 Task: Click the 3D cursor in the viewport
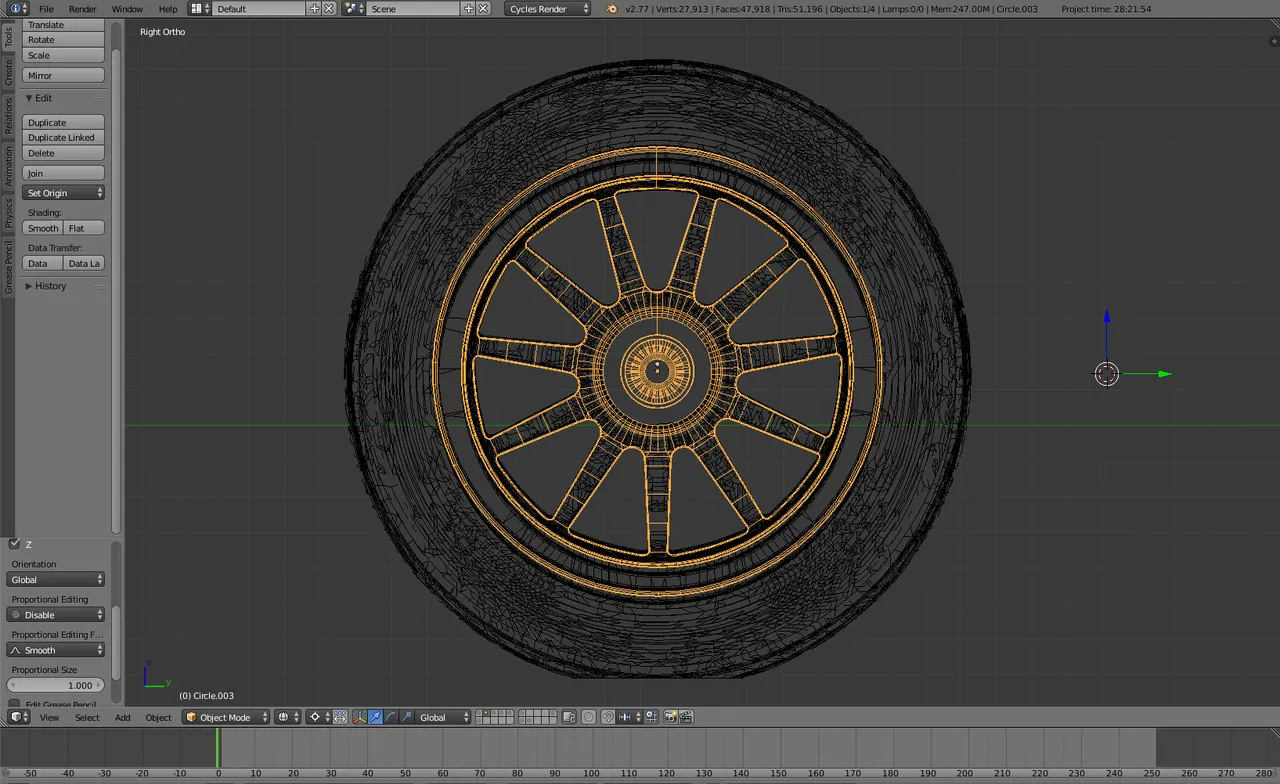[1106, 374]
